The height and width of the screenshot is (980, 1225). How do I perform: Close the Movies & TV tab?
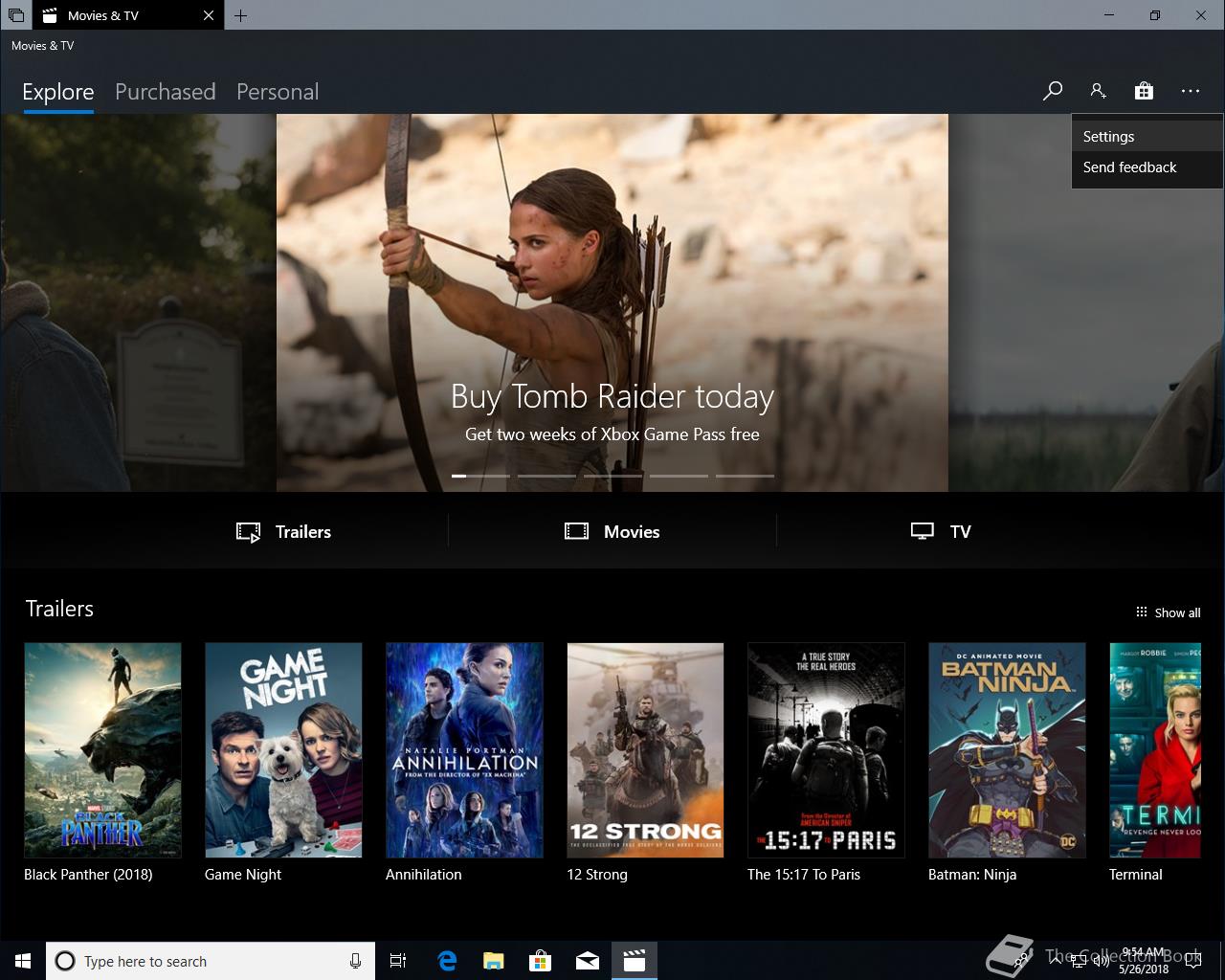point(209,15)
